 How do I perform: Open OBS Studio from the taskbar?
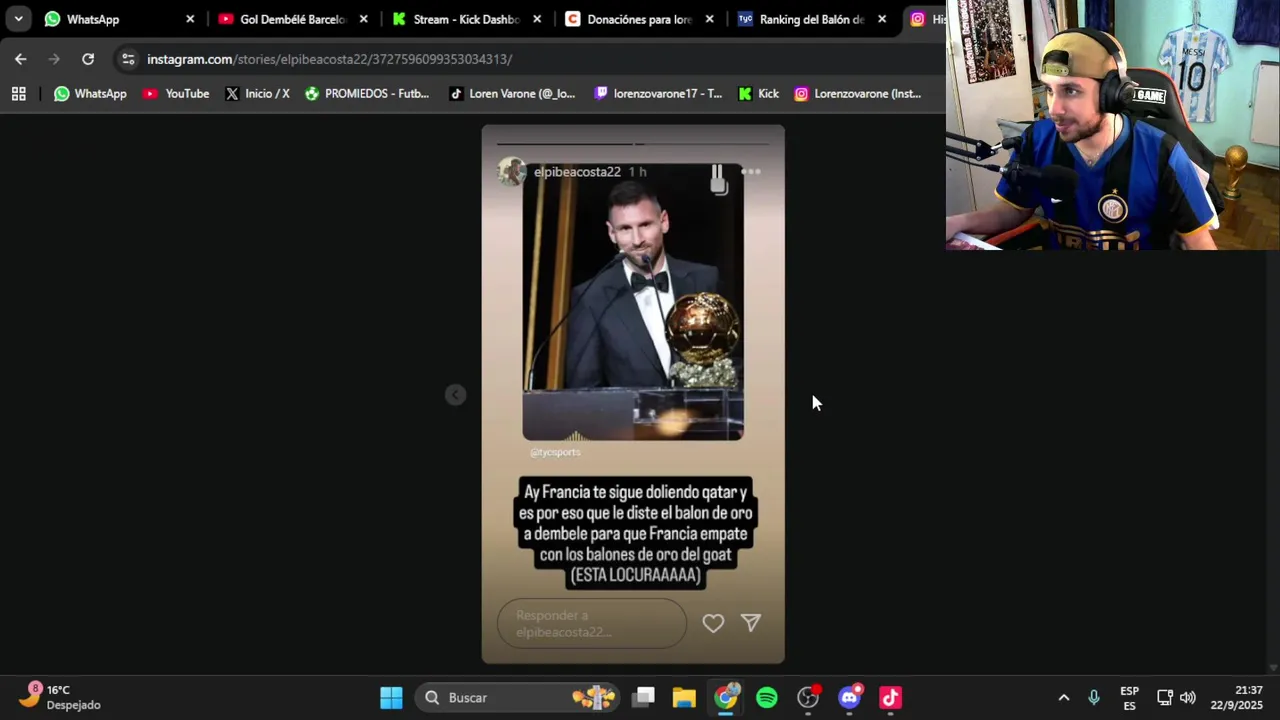(808, 697)
